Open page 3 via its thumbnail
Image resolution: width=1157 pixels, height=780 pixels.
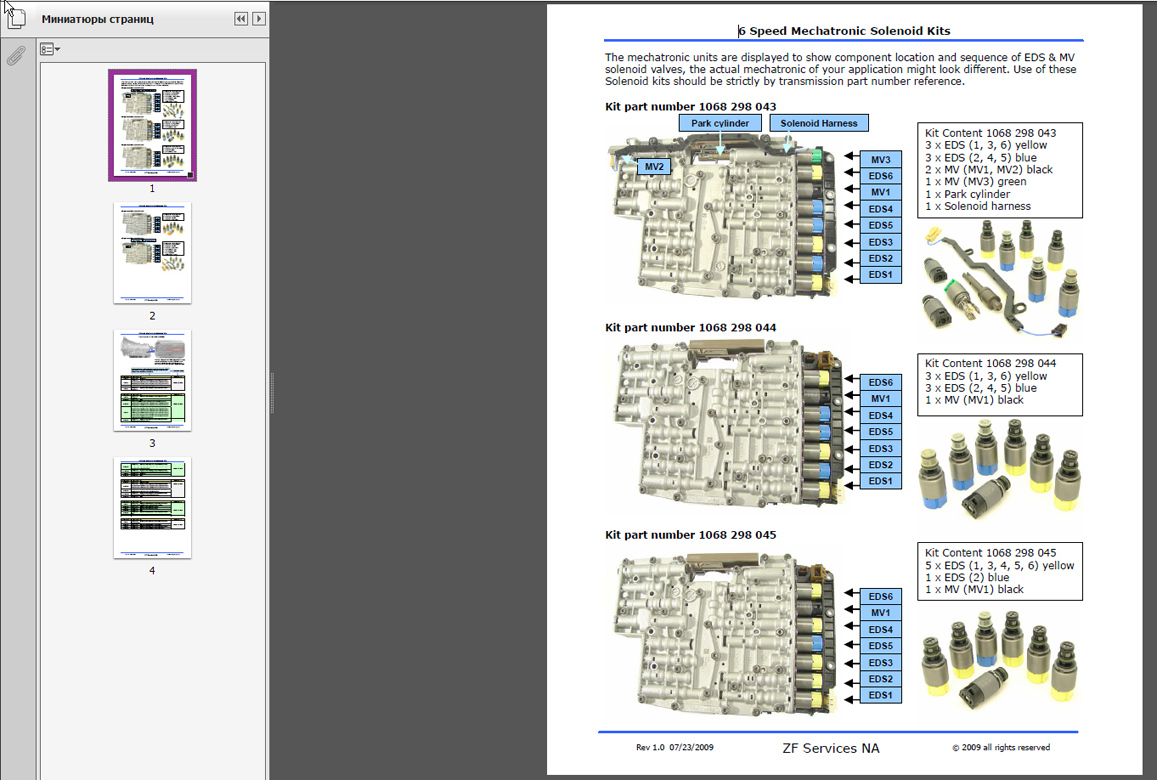point(152,381)
